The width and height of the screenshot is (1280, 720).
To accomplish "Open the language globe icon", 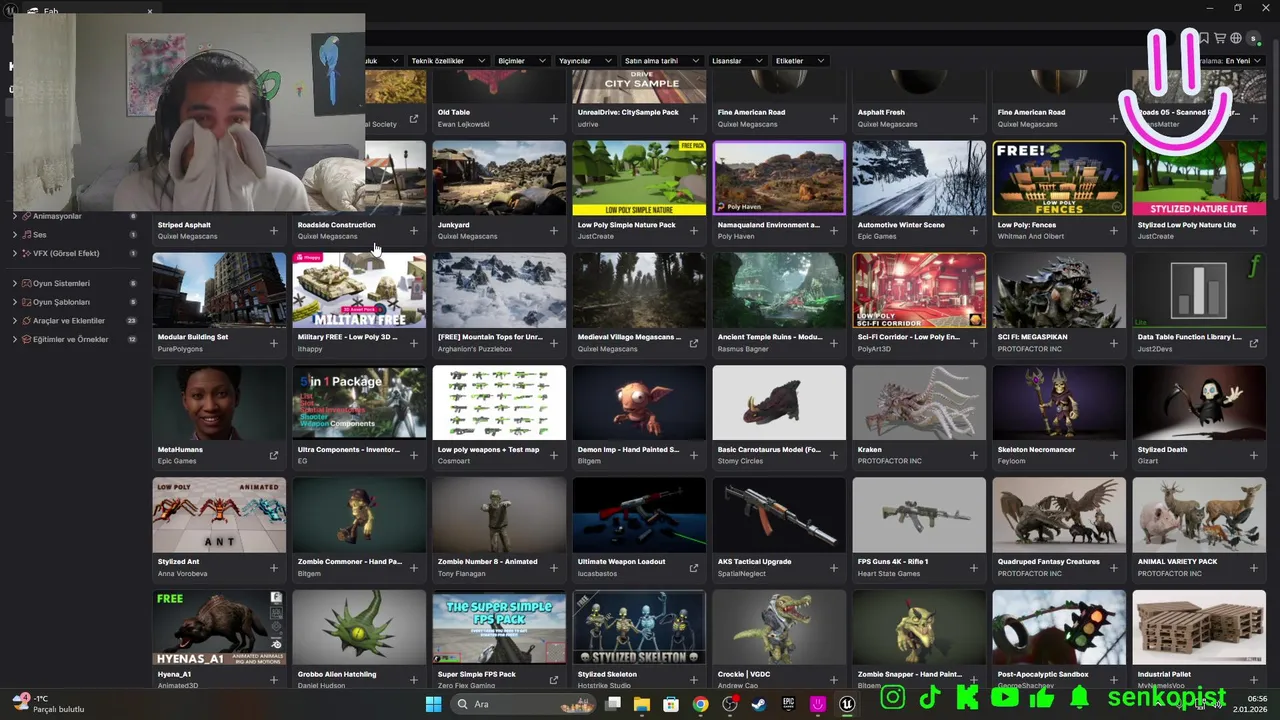I will click(1236, 38).
